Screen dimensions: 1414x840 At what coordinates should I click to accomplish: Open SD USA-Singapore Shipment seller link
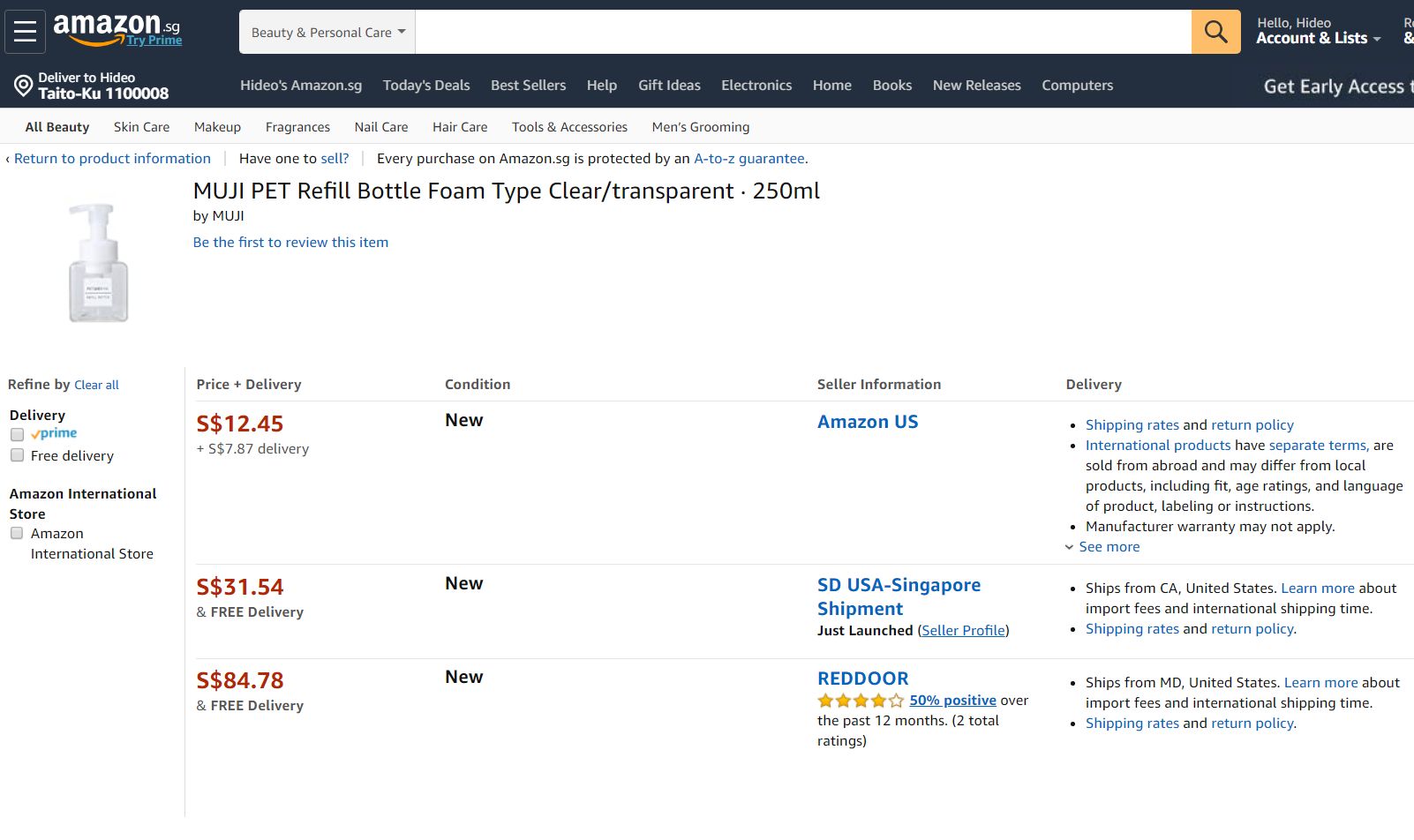pos(899,597)
